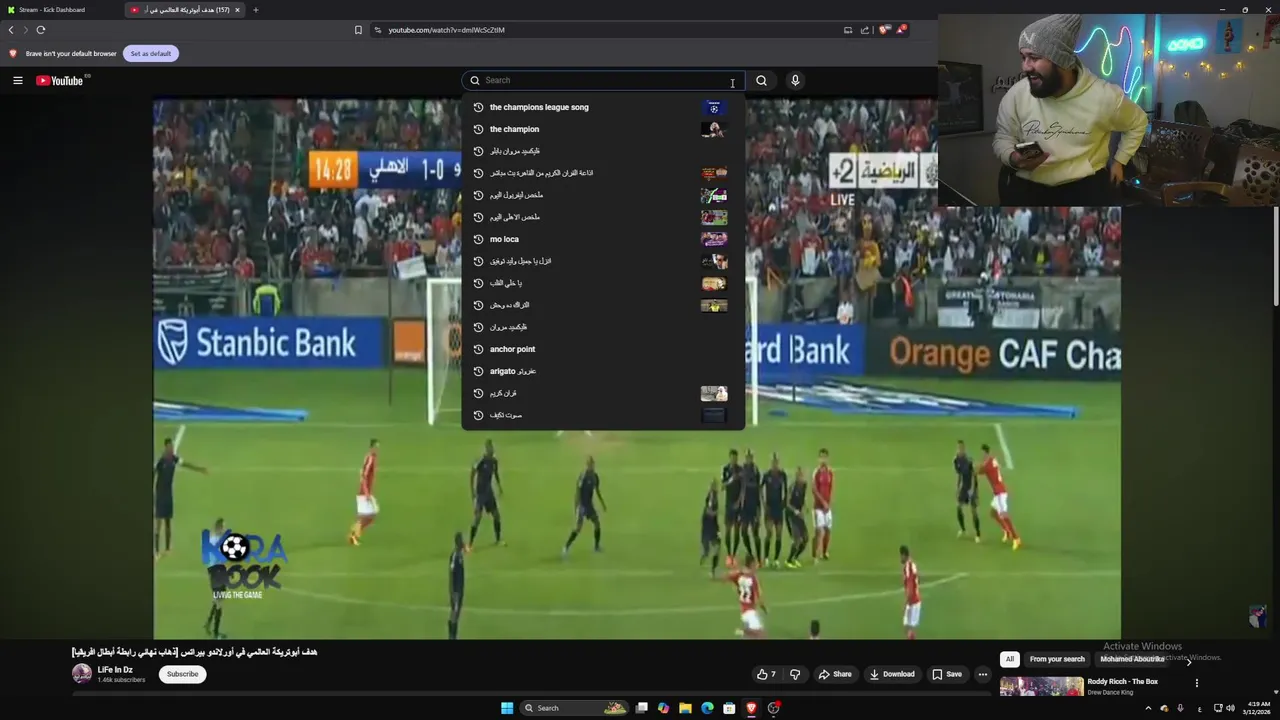Image resolution: width=1280 pixels, height=720 pixels.
Task: Go back in the browser
Action: [x=11, y=30]
